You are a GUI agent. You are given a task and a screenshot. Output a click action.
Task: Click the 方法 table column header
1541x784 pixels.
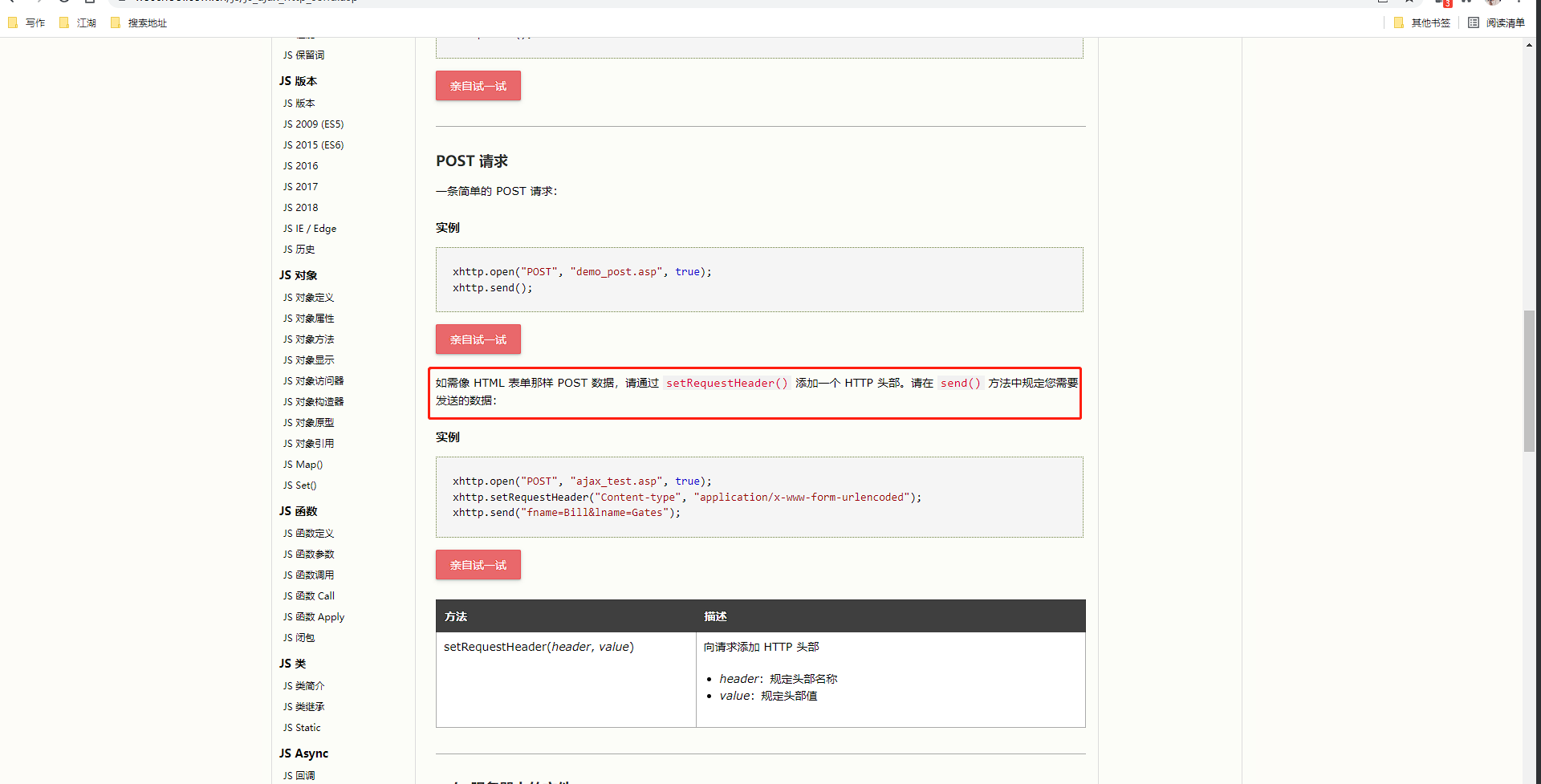[x=456, y=616]
